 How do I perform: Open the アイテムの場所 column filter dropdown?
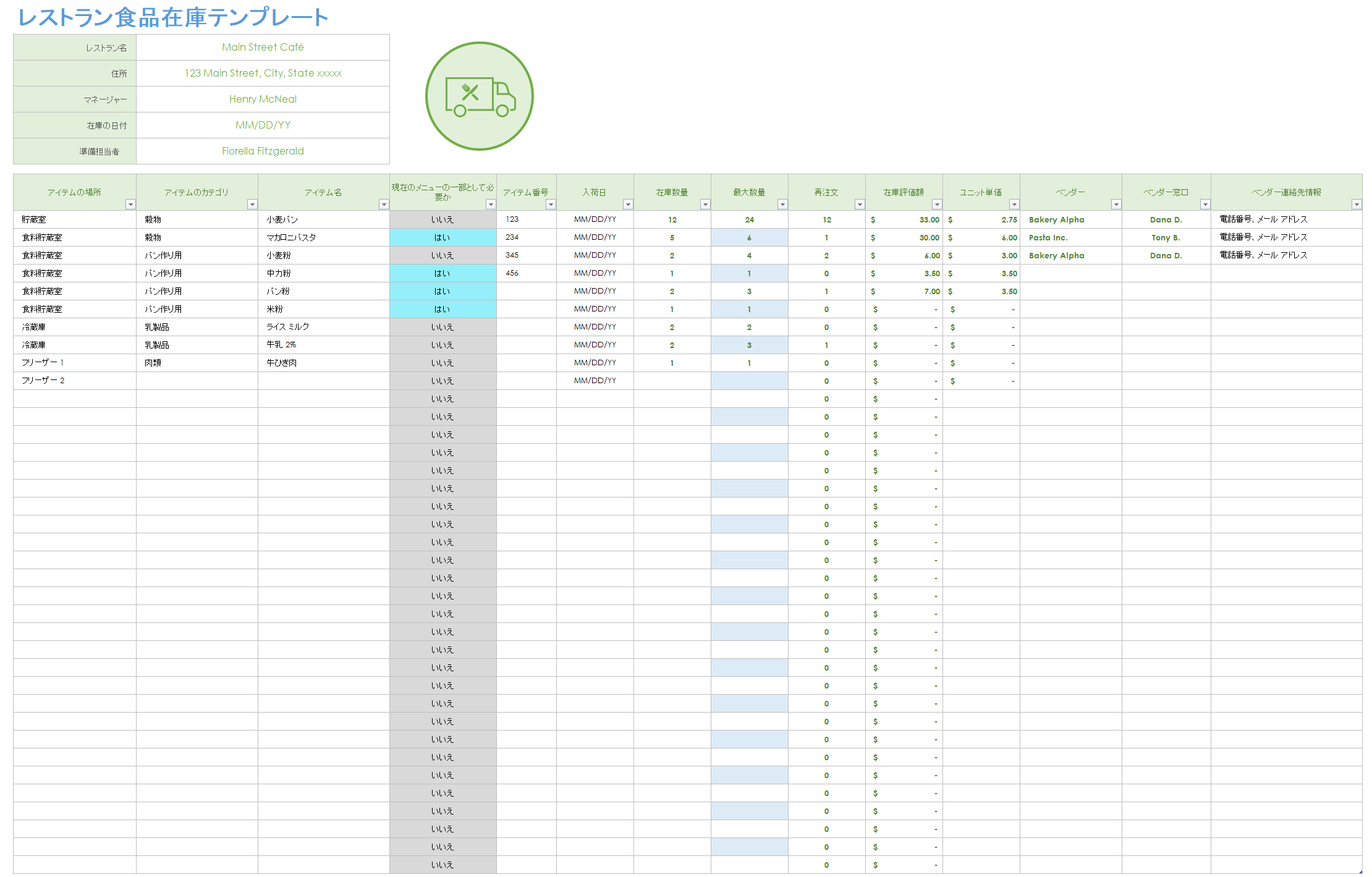point(130,205)
